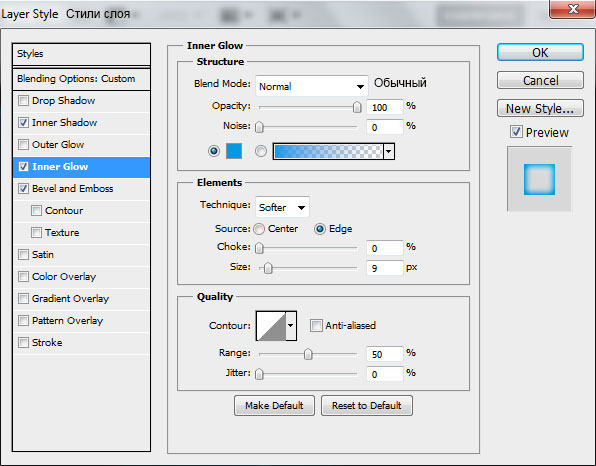The height and width of the screenshot is (466, 596).
Task: Click the Reset to Default button
Action: pos(366,406)
